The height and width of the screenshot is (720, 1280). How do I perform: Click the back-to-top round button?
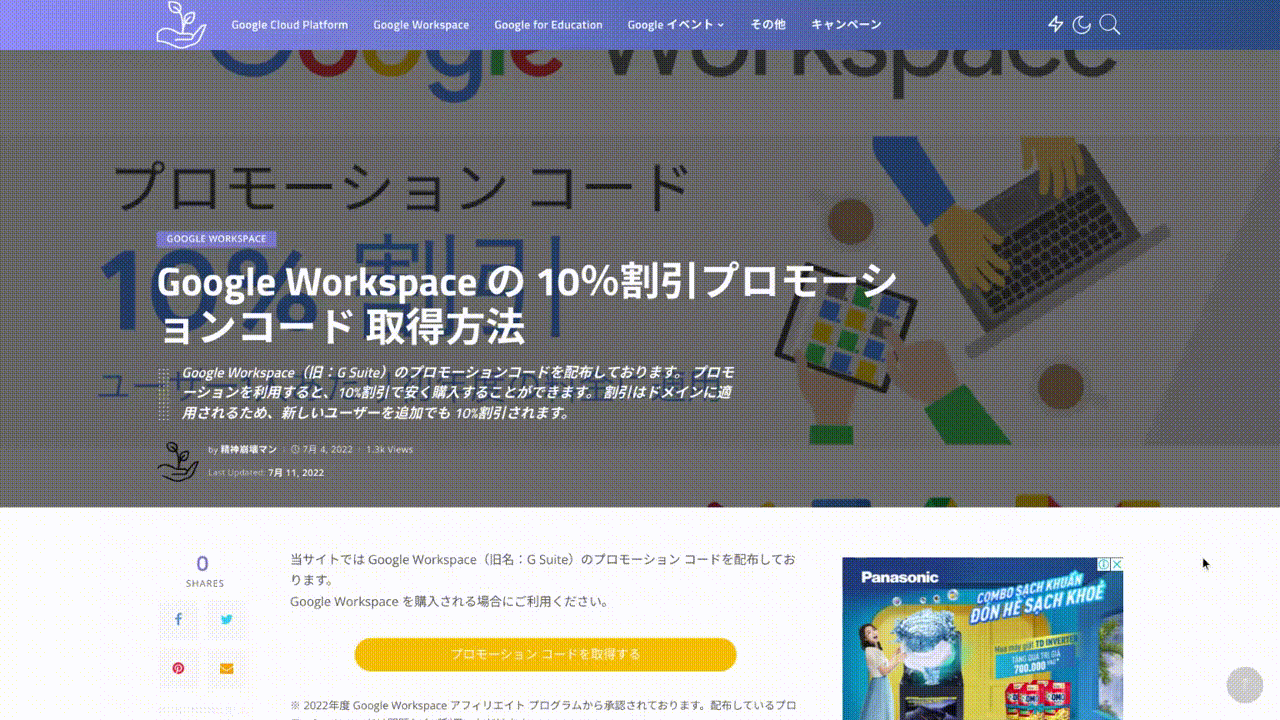coord(1245,684)
